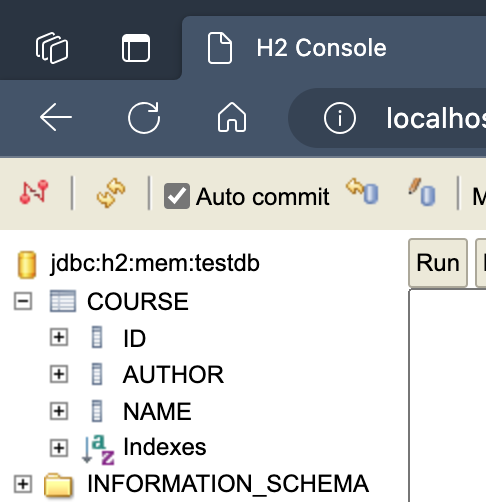
Task: Open the browser workspaces icon
Action: (x=52, y=48)
